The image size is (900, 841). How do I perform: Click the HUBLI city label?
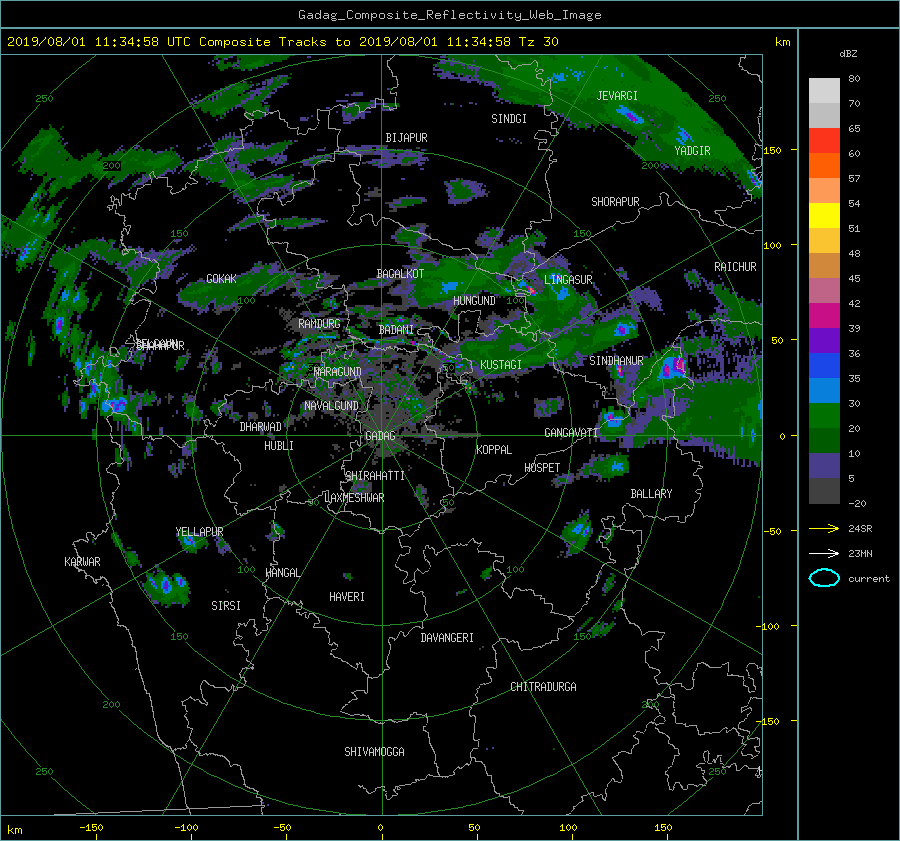pos(279,446)
